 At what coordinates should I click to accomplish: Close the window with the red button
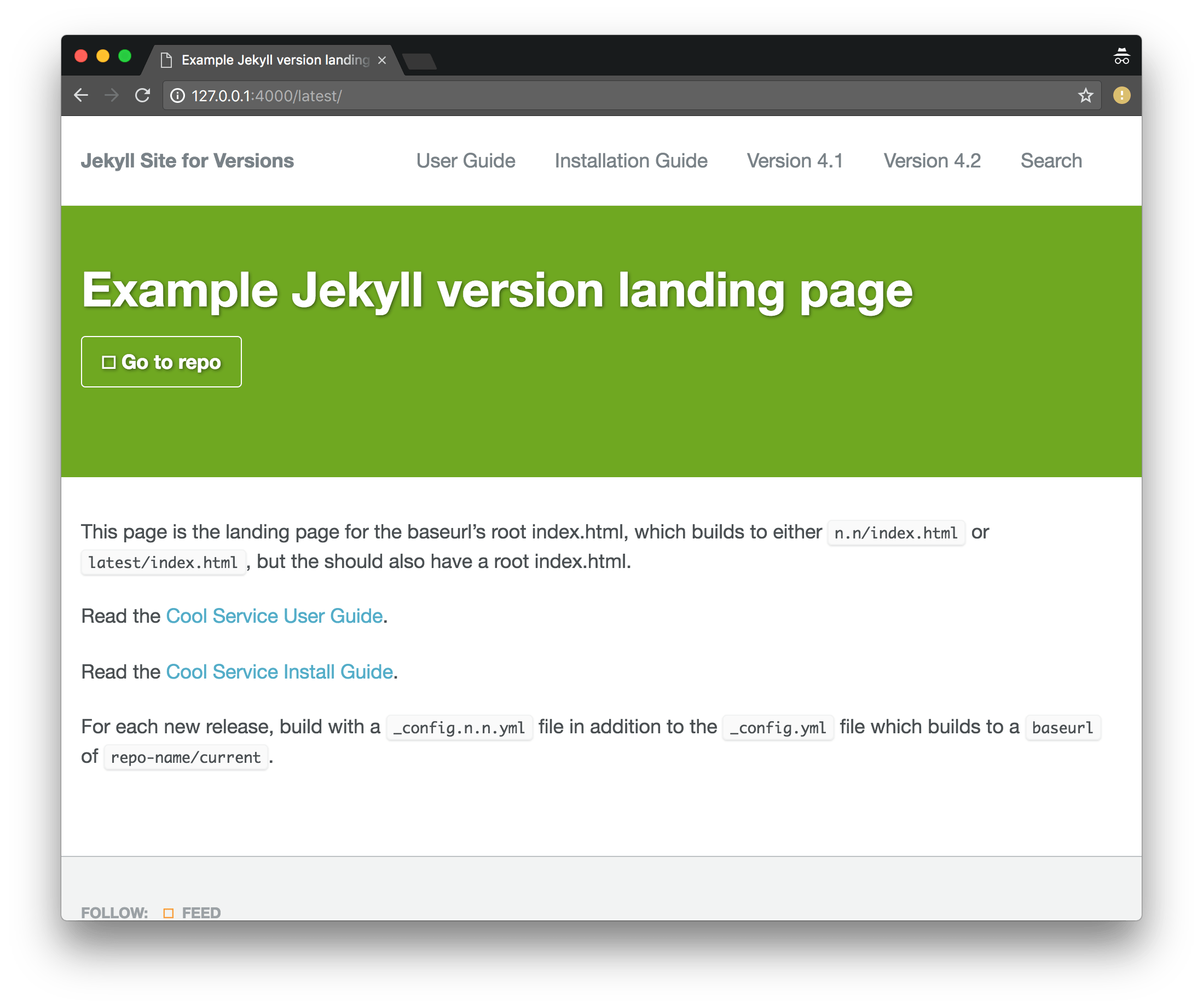tap(81, 56)
